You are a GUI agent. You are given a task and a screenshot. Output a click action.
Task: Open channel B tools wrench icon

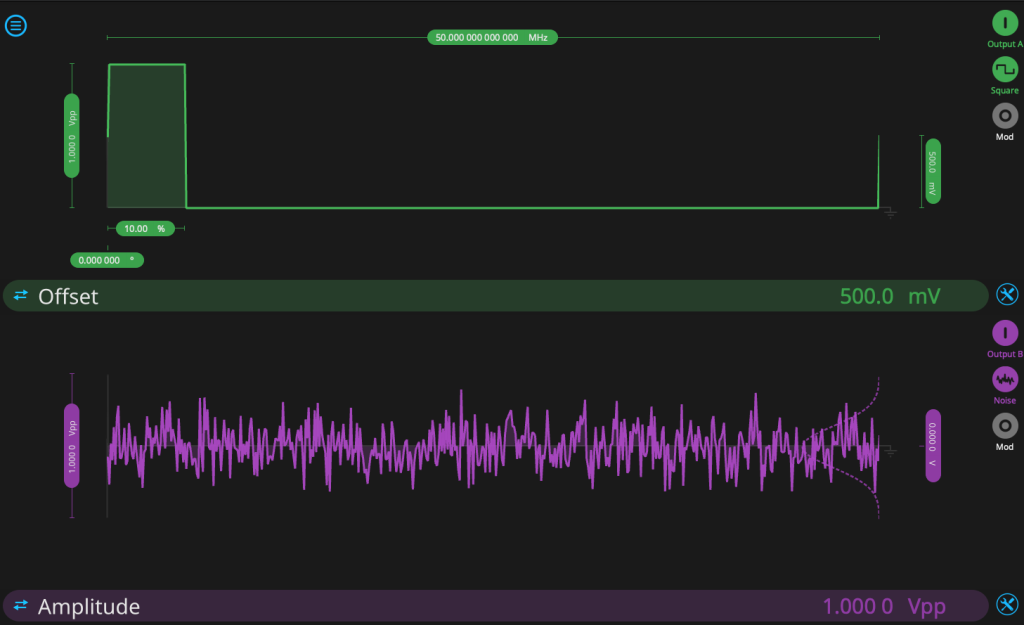(x=1007, y=605)
